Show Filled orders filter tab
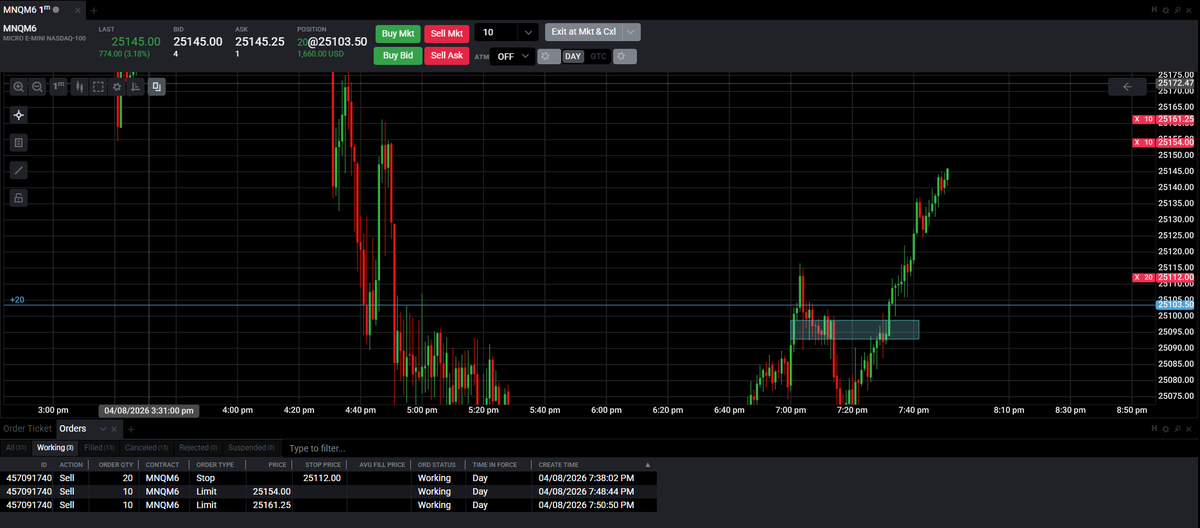 pyautogui.click(x=99, y=447)
